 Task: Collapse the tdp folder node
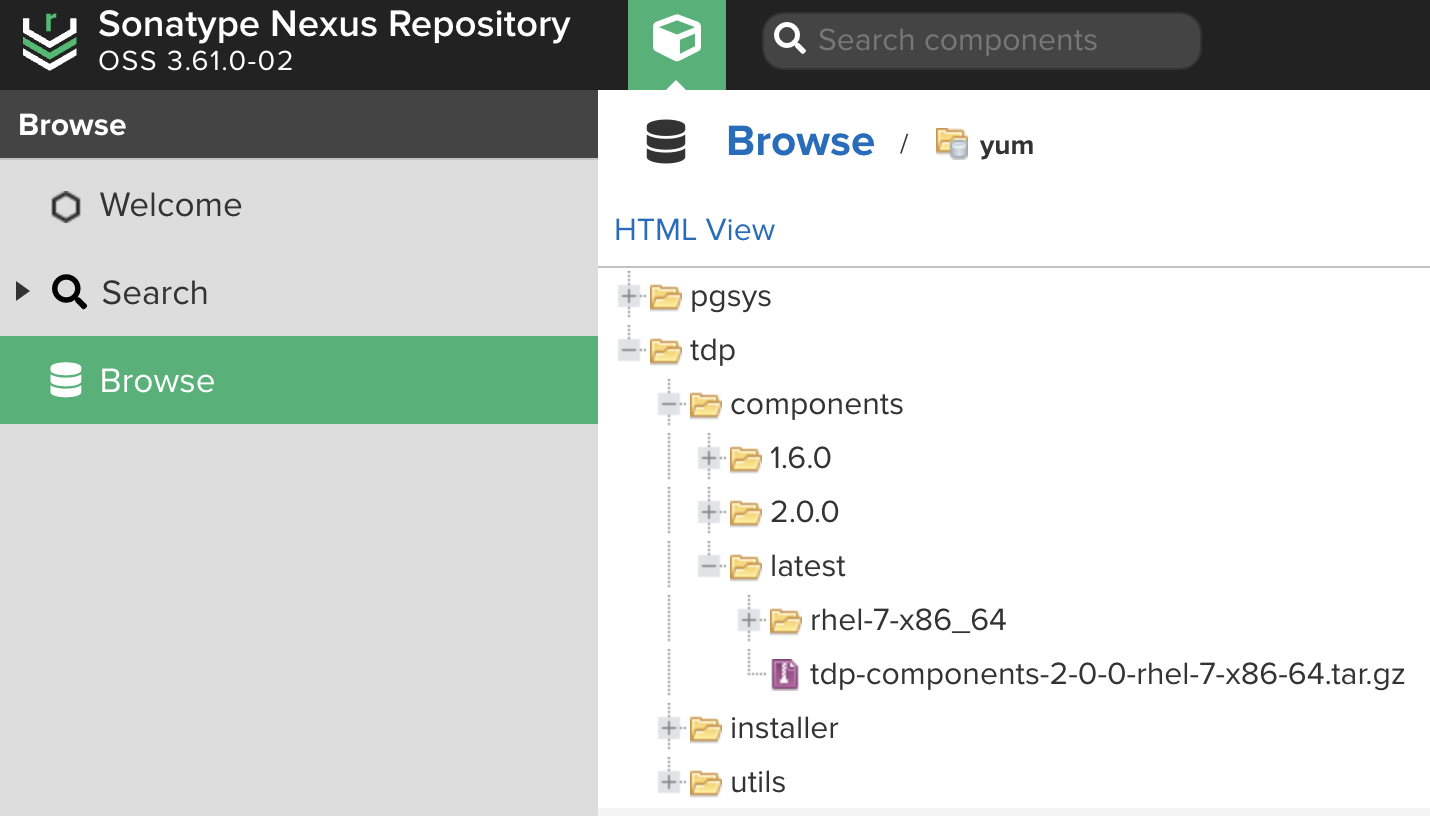pyautogui.click(x=629, y=350)
